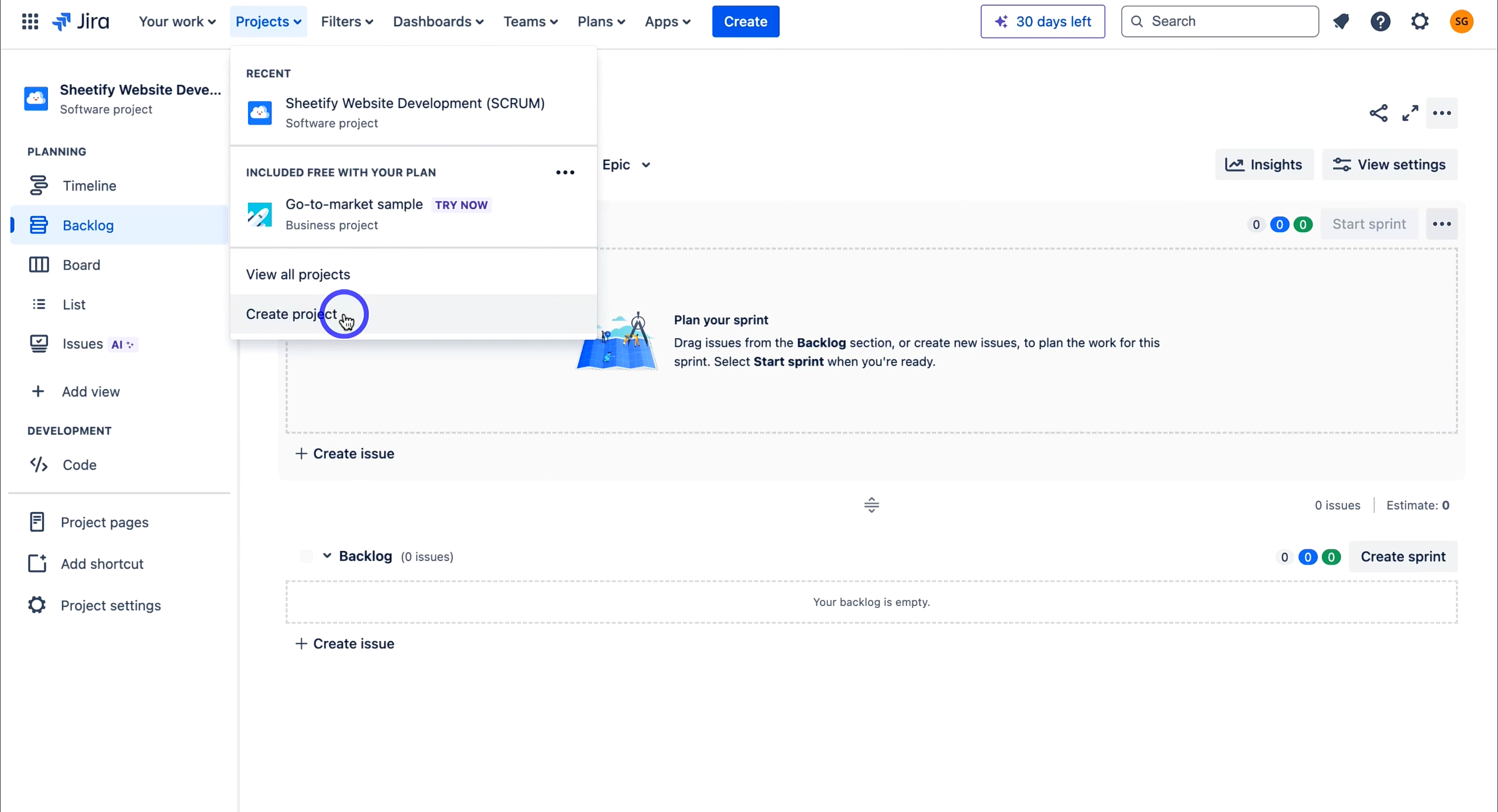Click the Jira logo
Screen dimensions: 1498x812
pos(80,22)
